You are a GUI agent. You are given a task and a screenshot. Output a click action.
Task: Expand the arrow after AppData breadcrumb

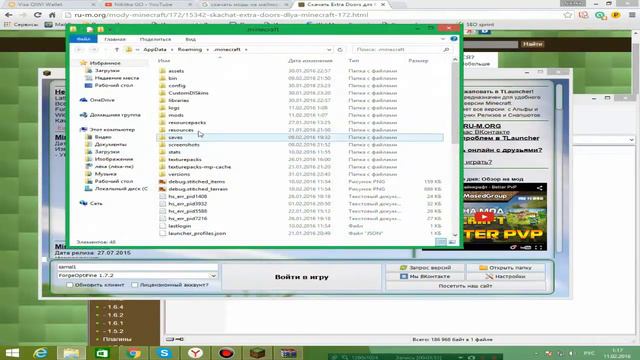pos(172,49)
